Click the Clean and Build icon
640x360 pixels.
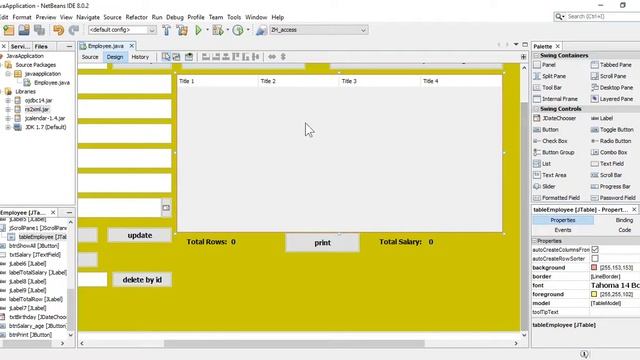pyautogui.click(x=182, y=30)
